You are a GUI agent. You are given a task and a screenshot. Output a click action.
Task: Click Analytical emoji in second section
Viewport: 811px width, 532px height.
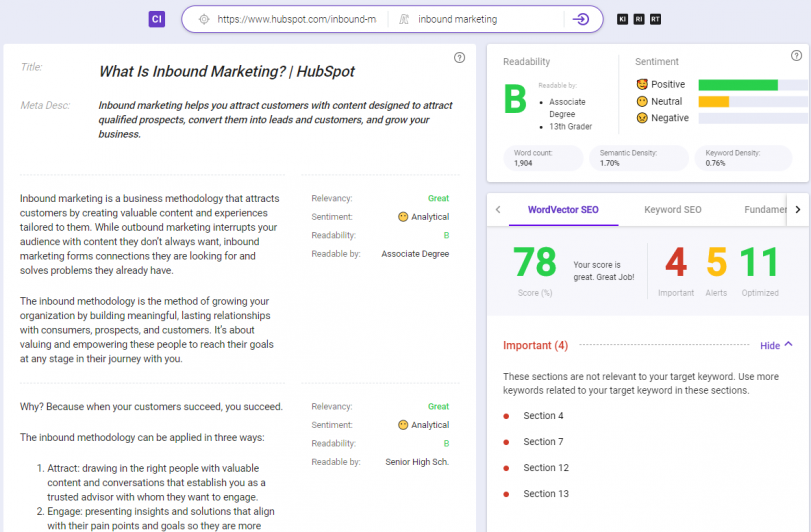coord(403,425)
